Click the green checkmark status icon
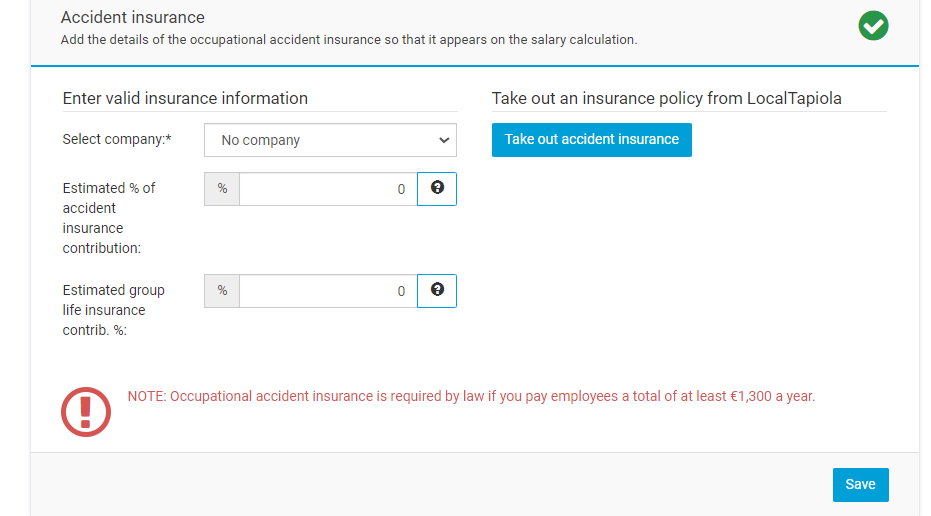 point(873,26)
